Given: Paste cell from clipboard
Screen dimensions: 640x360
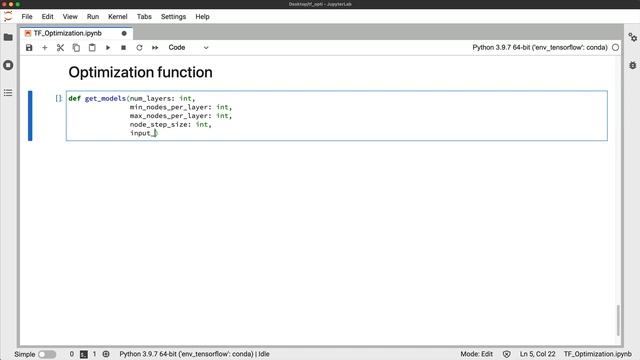Looking at the screenshot, I should pyautogui.click(x=92, y=48).
